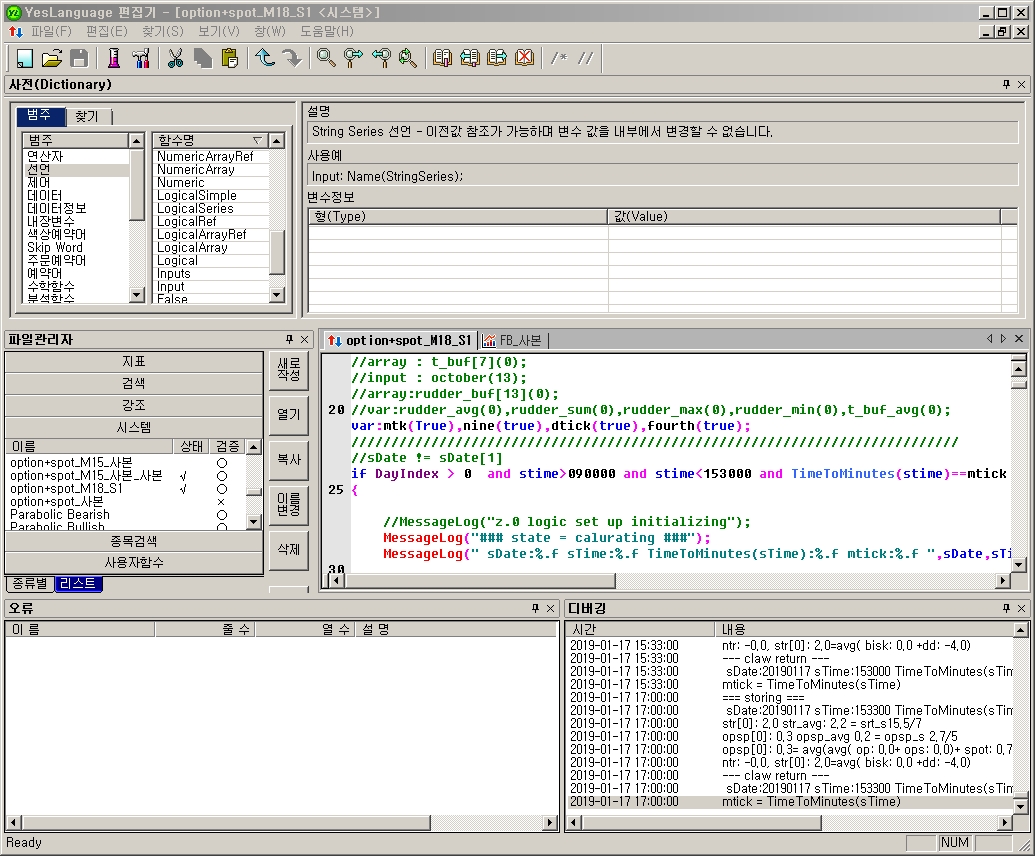Click the Open folder toolbar icon
This screenshot has height=856, width=1035.
click(x=52, y=58)
